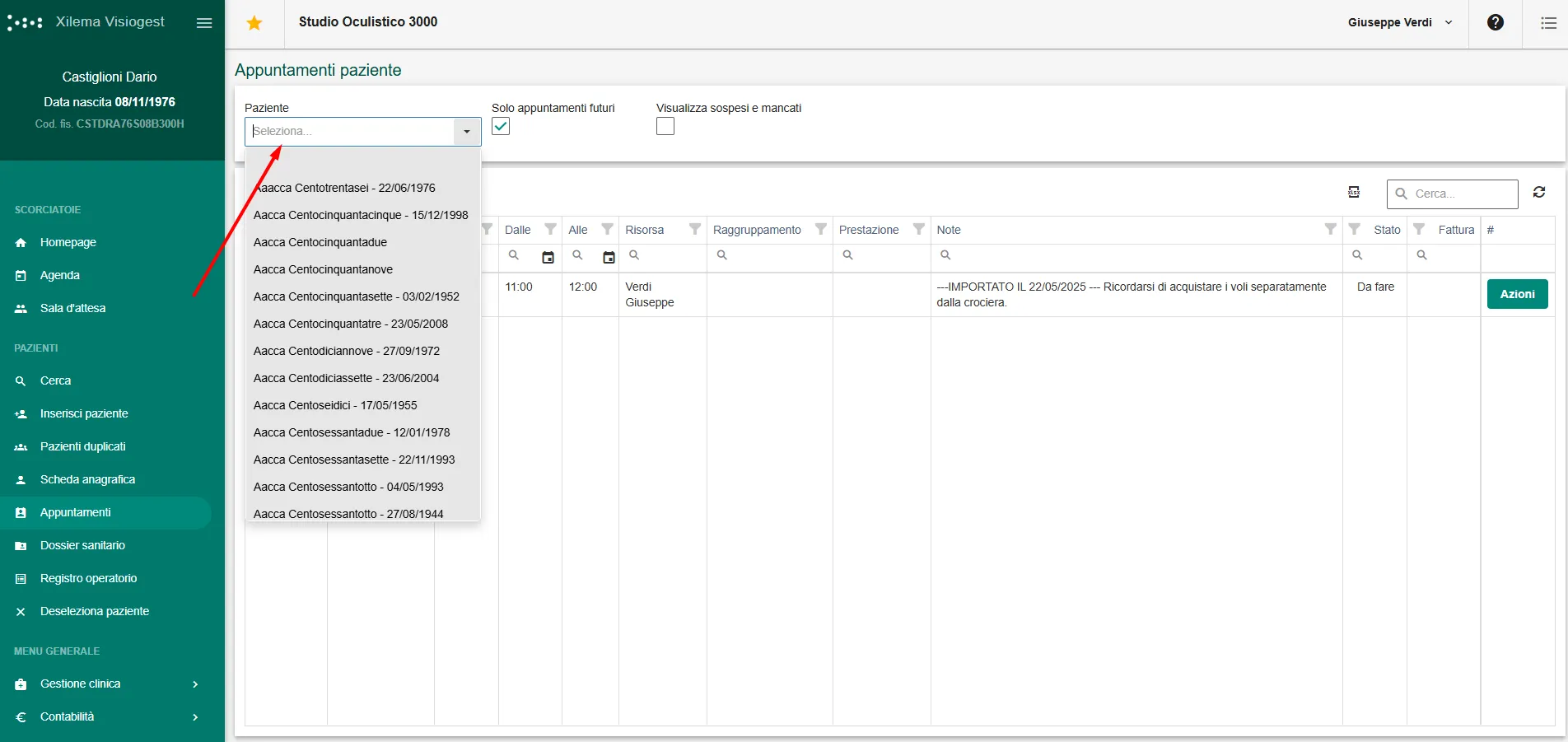Select Aacca Centocinquantatre - 23/05/2008
Viewport: 1568px width, 742px height.
362,324
